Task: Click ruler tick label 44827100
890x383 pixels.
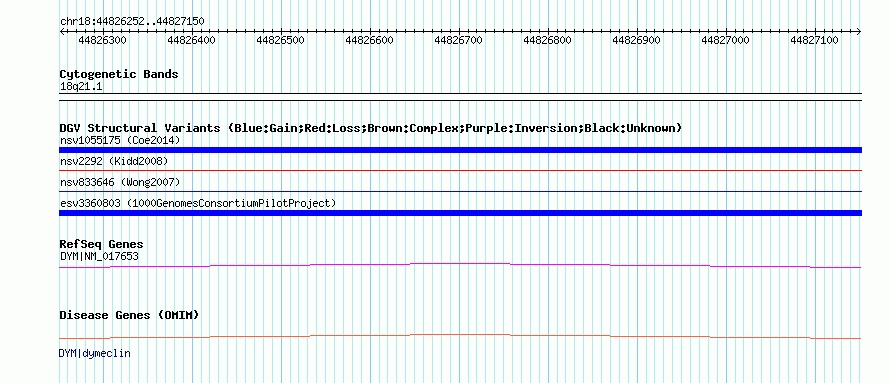Action: [815, 40]
